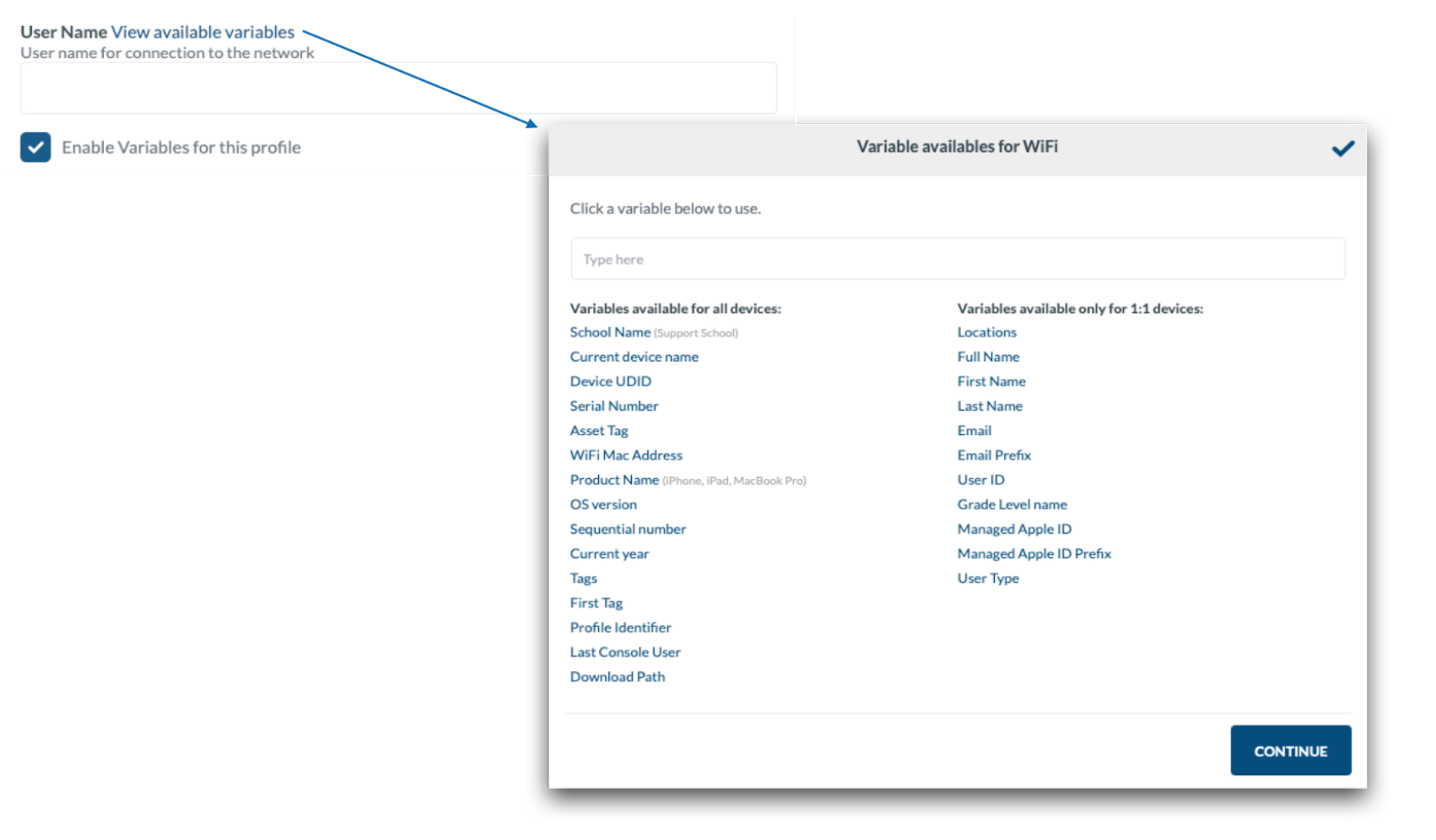This screenshot has height=840, width=1436.
Task: Insert the Device UDID variable
Action: pyautogui.click(x=610, y=381)
